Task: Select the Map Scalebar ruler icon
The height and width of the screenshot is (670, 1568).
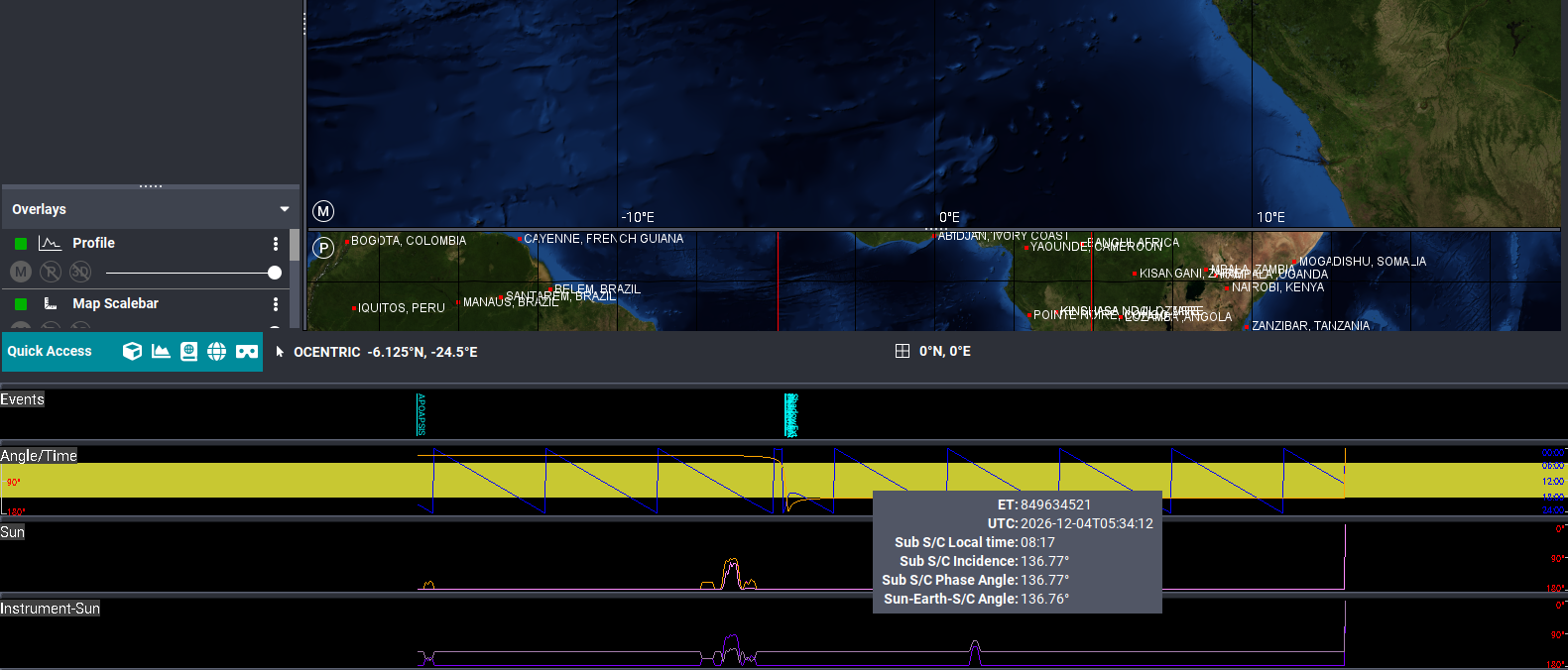Action: click(x=51, y=303)
